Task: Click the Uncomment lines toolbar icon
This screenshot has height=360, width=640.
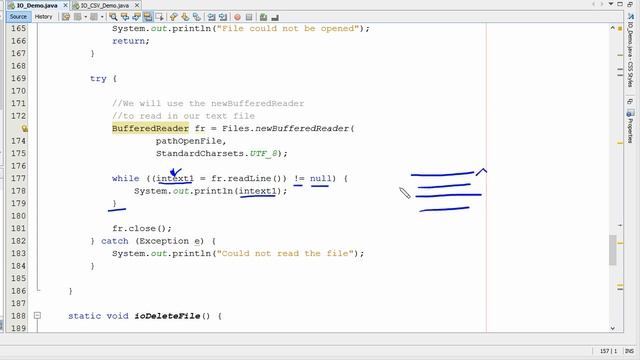Action: click(275, 17)
